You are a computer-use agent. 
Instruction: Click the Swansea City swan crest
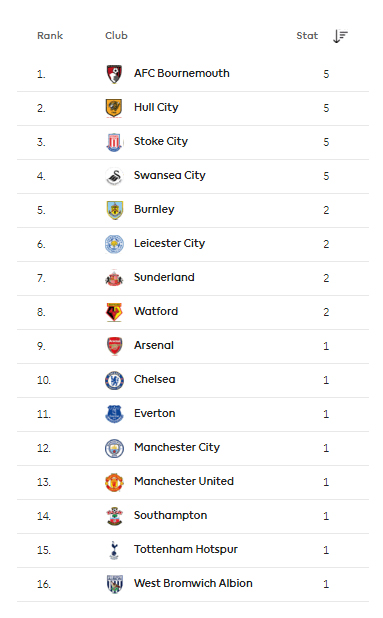tap(114, 176)
